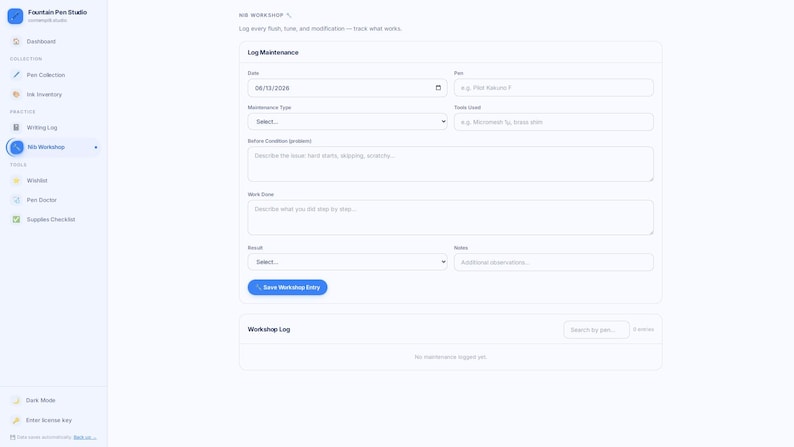Click the Search by pen box
Screen dimensions: 794x447
pyautogui.click(x=597, y=330)
